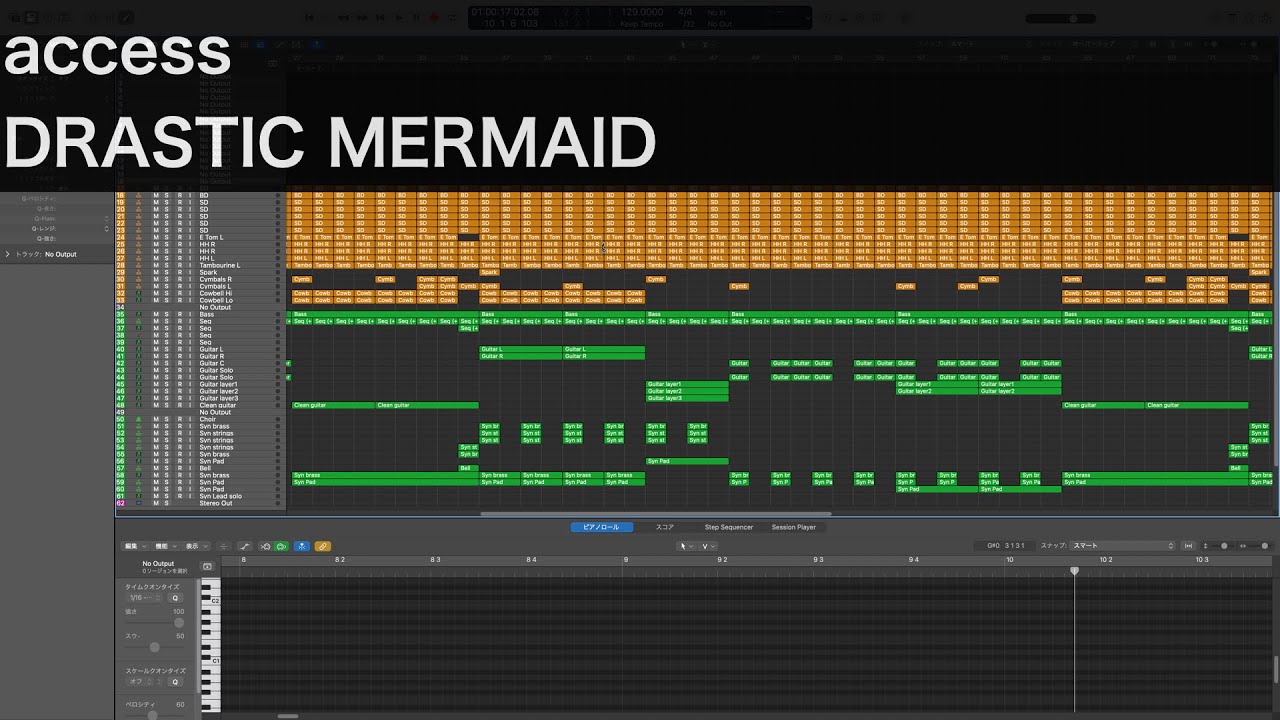Click the Cowbell Hi track icon

[138, 293]
